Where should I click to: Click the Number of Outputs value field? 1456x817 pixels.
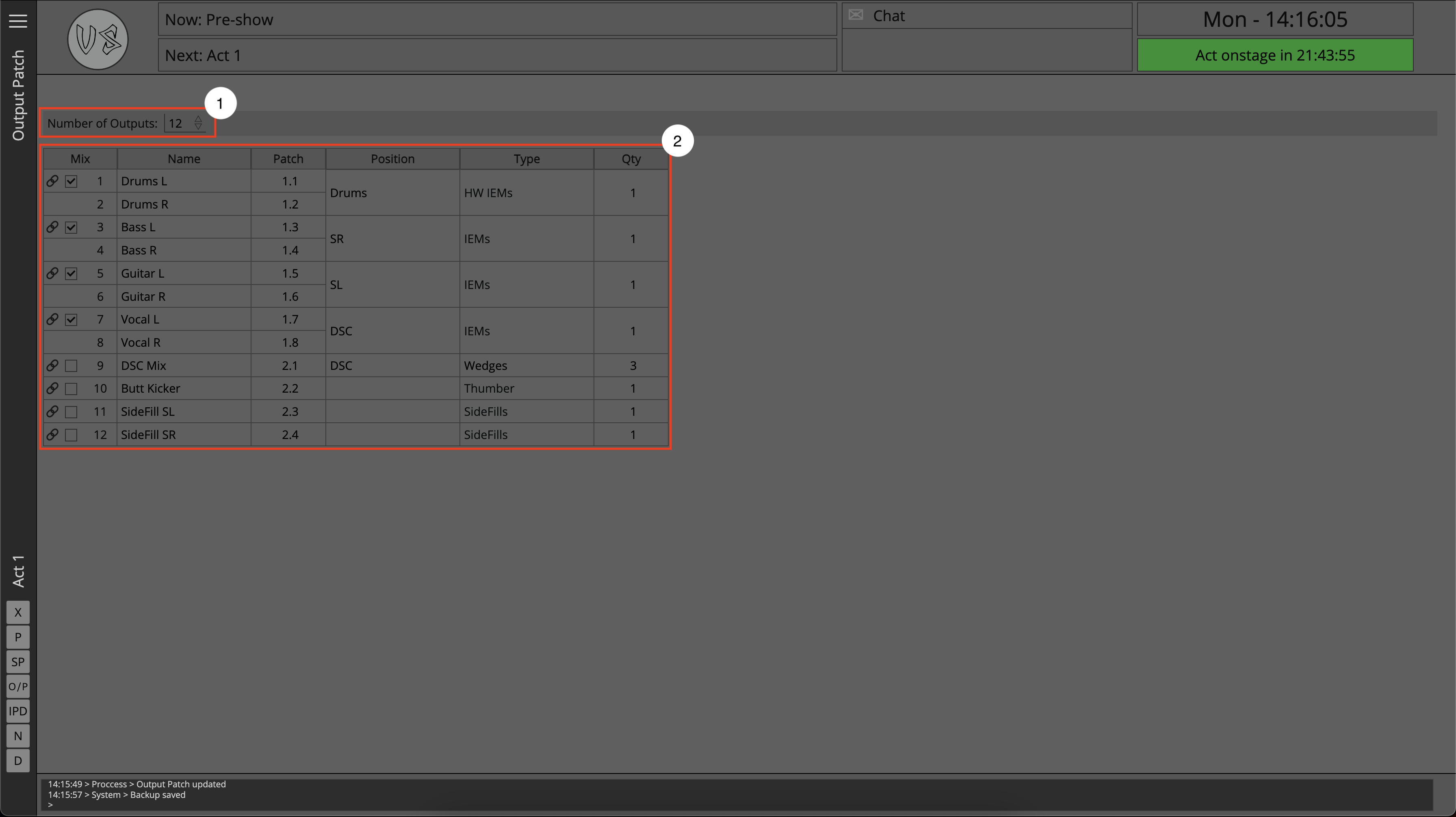pyautogui.click(x=179, y=123)
